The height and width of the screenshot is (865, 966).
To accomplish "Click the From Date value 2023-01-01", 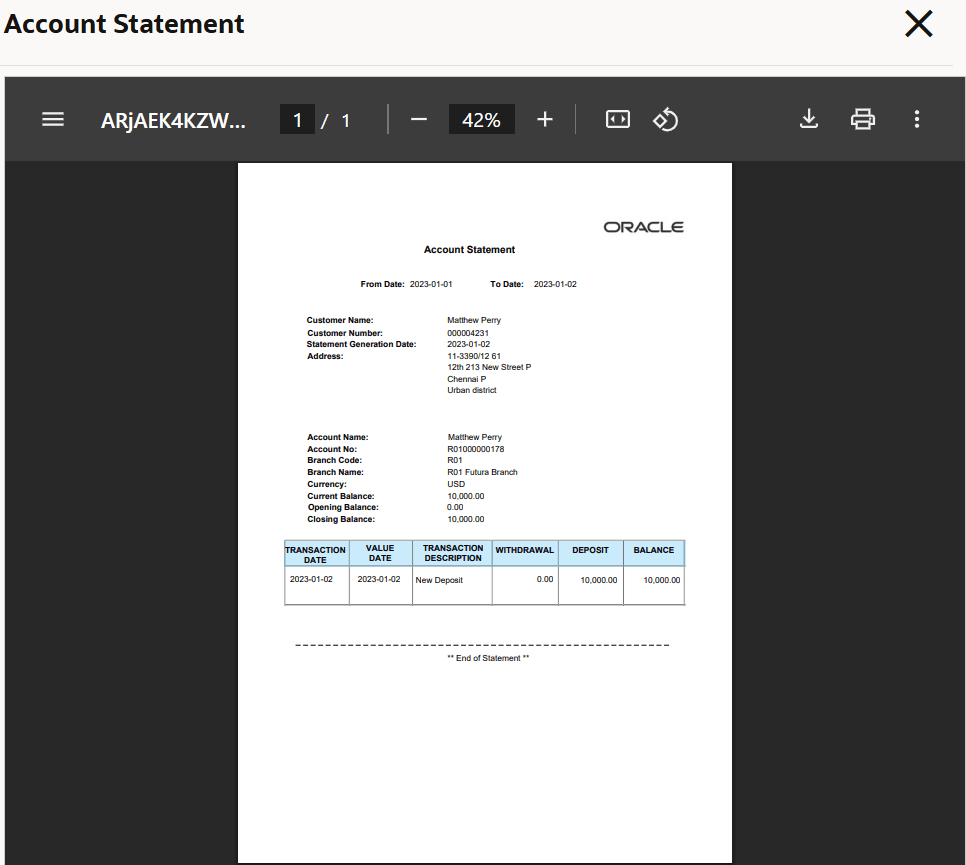I will (431, 284).
